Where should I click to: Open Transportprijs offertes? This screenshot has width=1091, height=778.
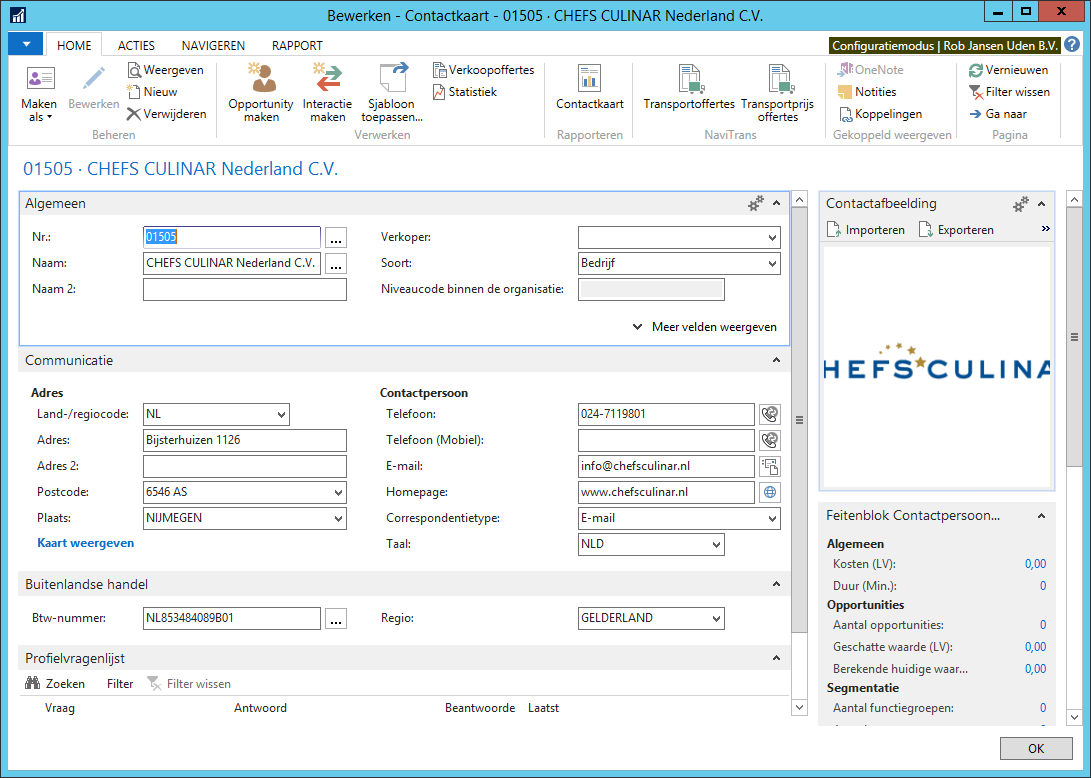click(x=777, y=94)
